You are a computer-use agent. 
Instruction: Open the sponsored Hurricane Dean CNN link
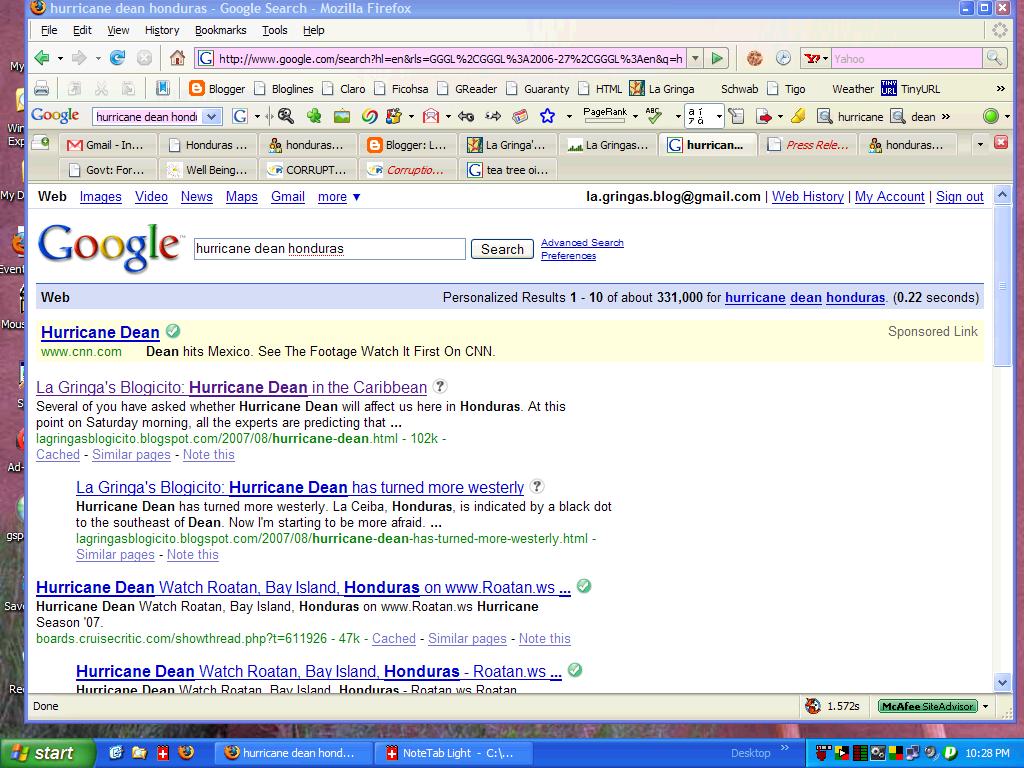tap(100, 332)
